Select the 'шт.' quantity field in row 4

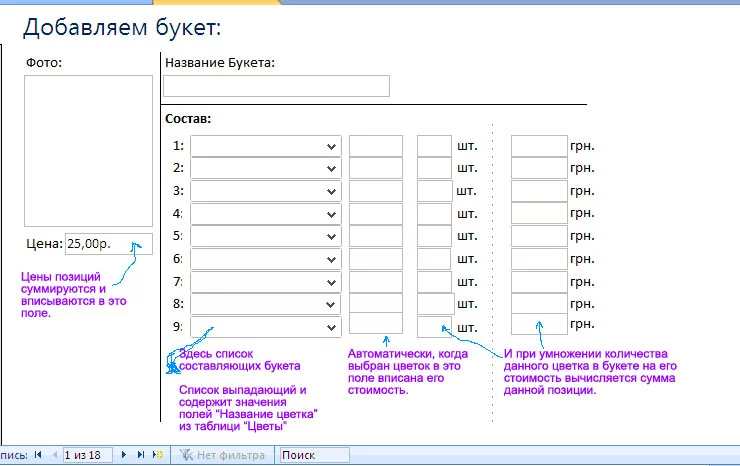coord(434,213)
